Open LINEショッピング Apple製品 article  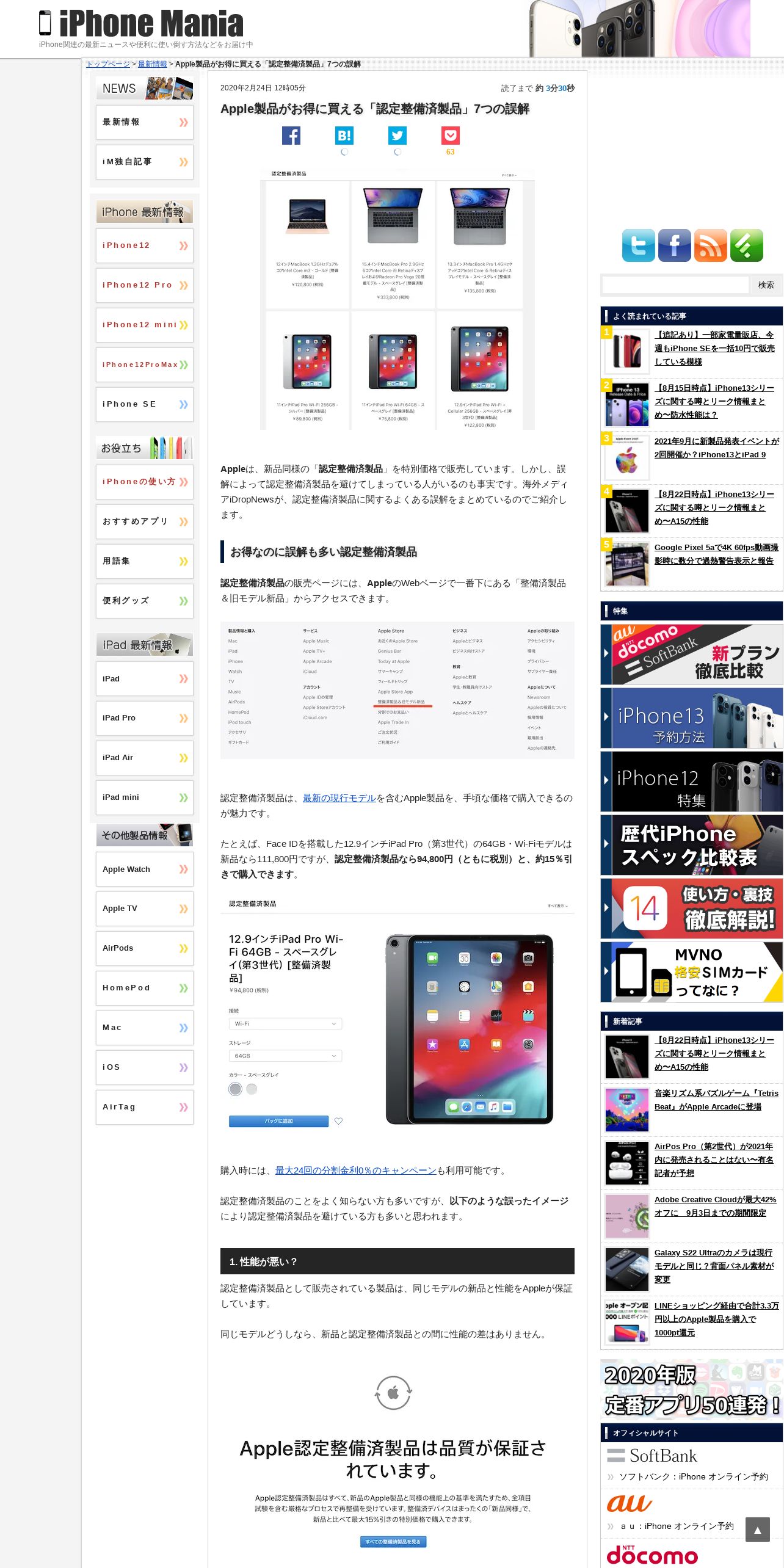tap(717, 1319)
